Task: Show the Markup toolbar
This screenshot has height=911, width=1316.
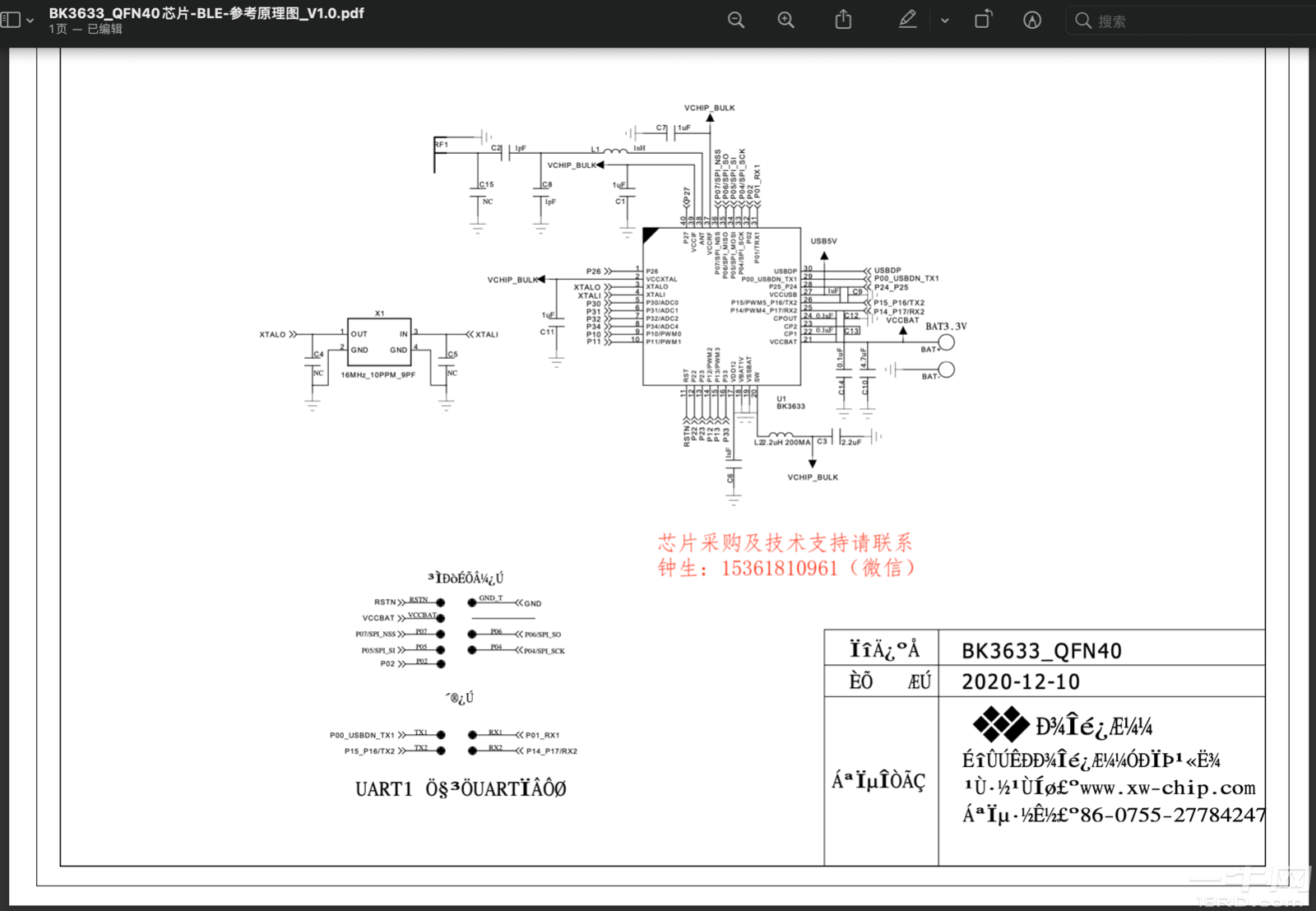Action: point(1032,21)
